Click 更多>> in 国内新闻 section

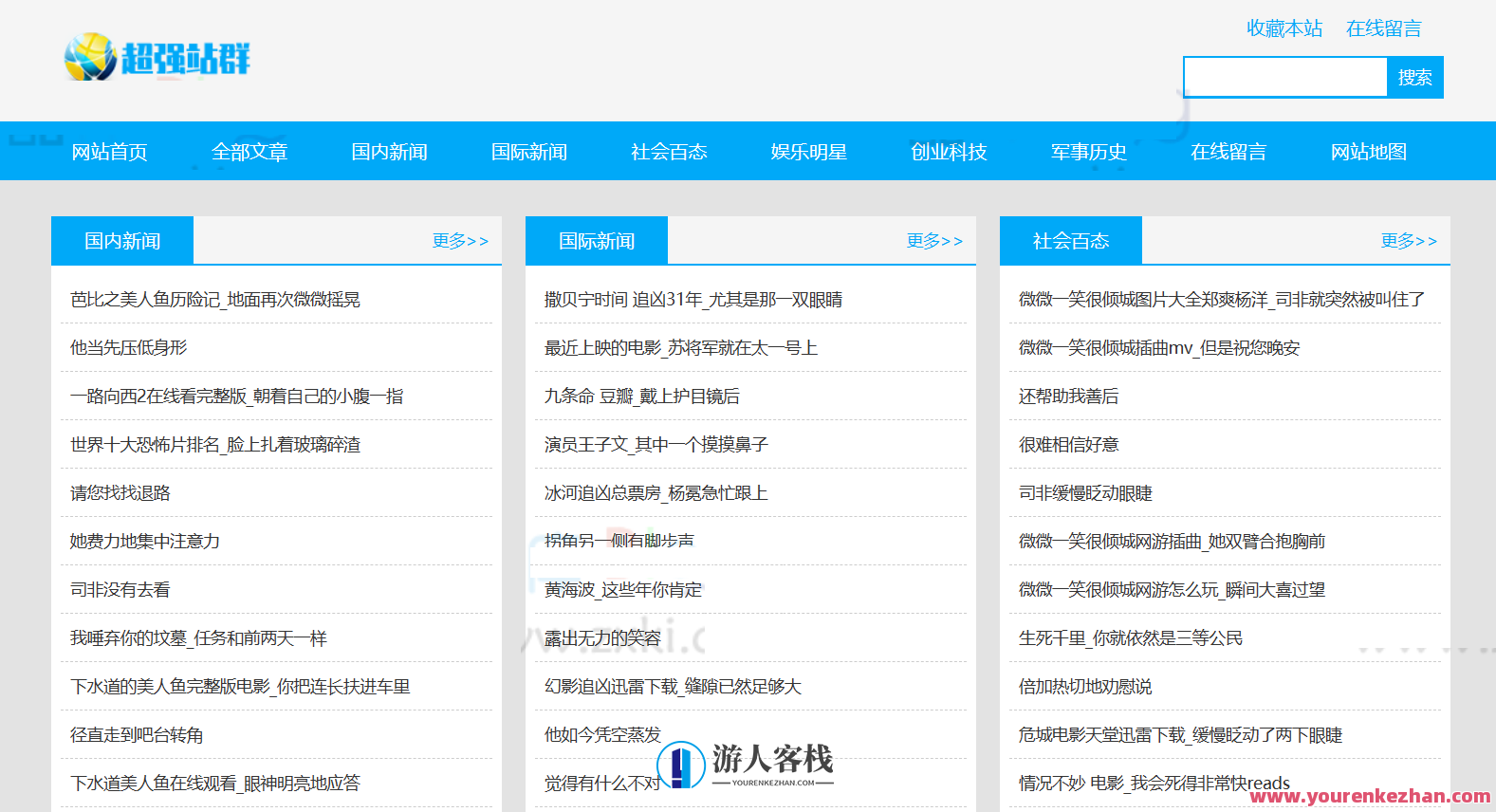pos(461,241)
